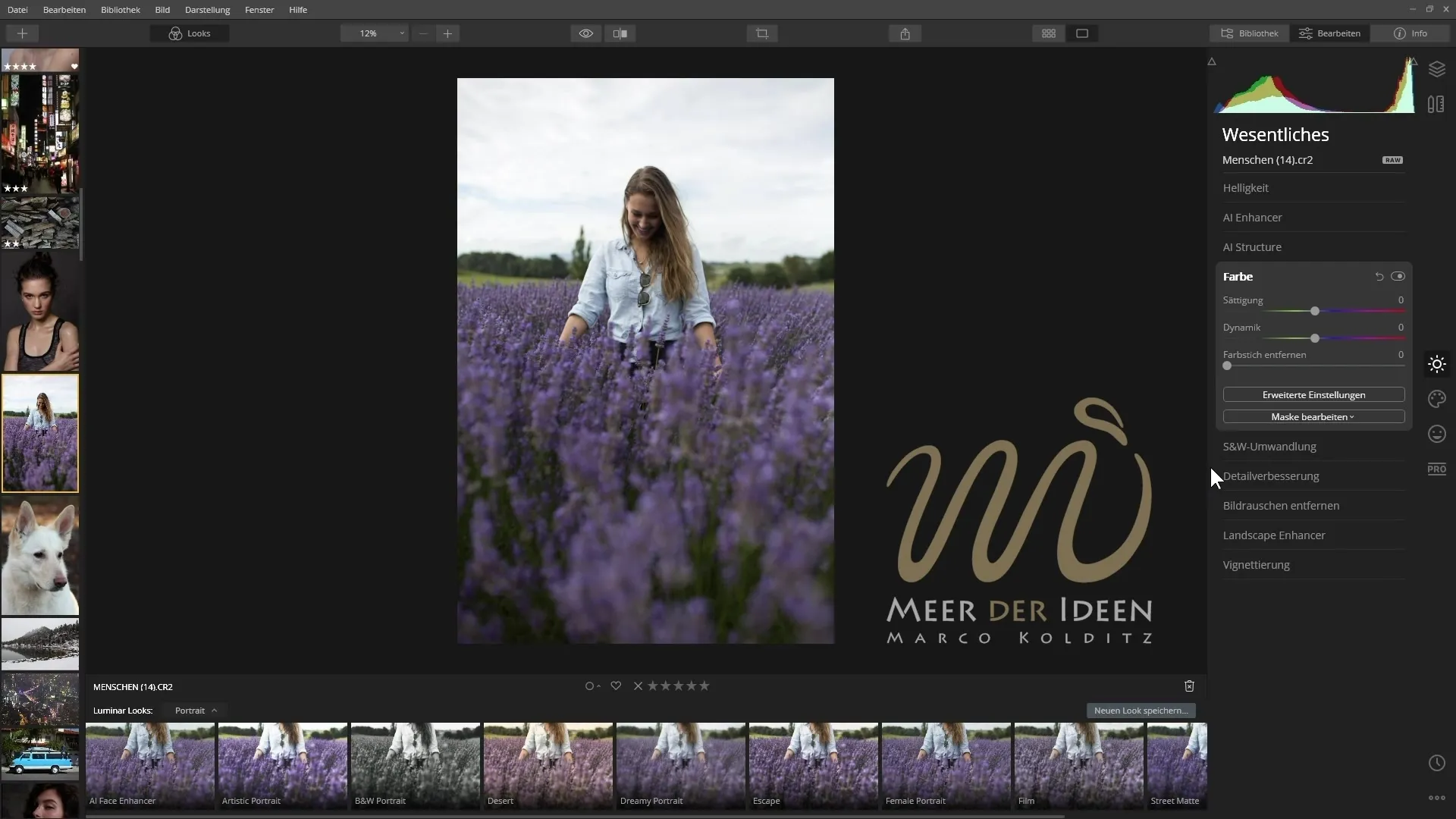
Task: Open the Looks panel button
Action: (x=190, y=33)
